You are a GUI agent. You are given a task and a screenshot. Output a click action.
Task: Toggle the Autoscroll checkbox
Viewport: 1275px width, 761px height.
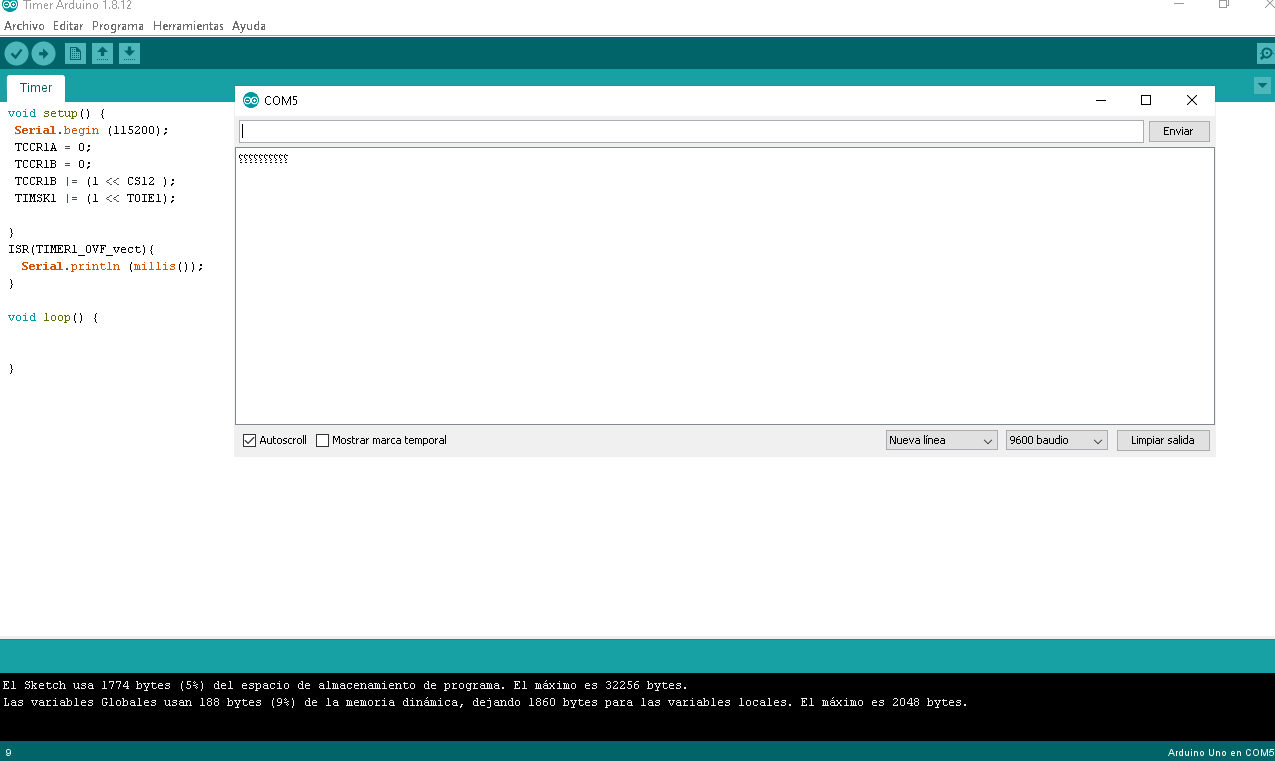(250, 440)
